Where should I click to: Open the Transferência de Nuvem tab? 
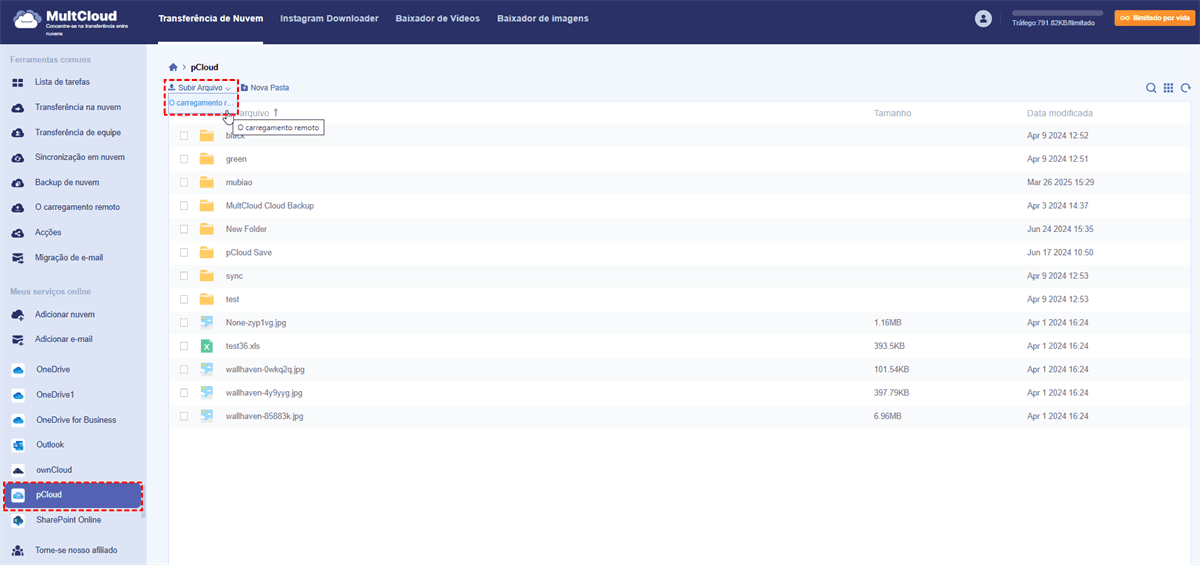(x=211, y=18)
